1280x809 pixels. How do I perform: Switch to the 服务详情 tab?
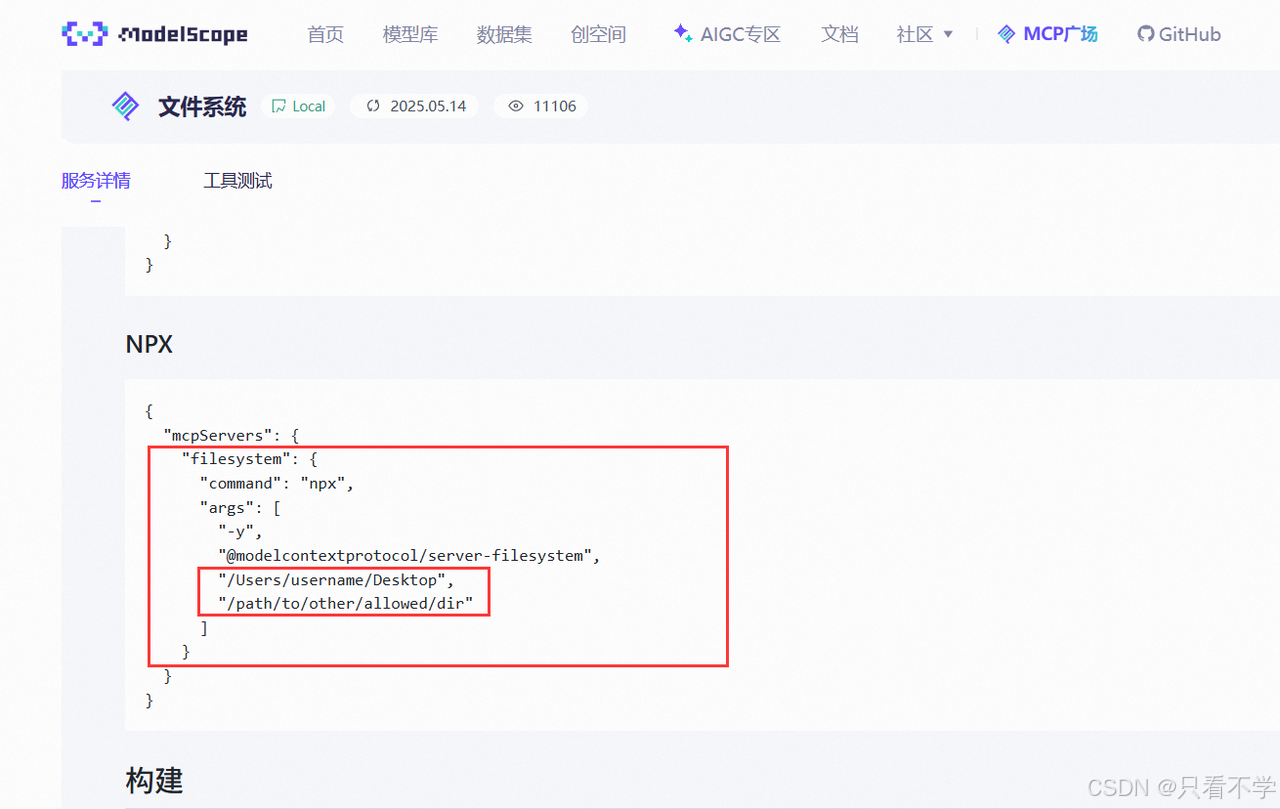pos(96,181)
